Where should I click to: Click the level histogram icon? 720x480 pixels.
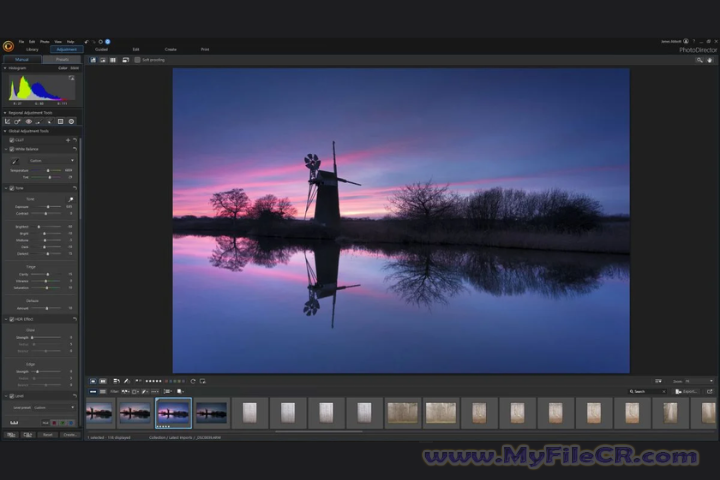(x=14, y=423)
